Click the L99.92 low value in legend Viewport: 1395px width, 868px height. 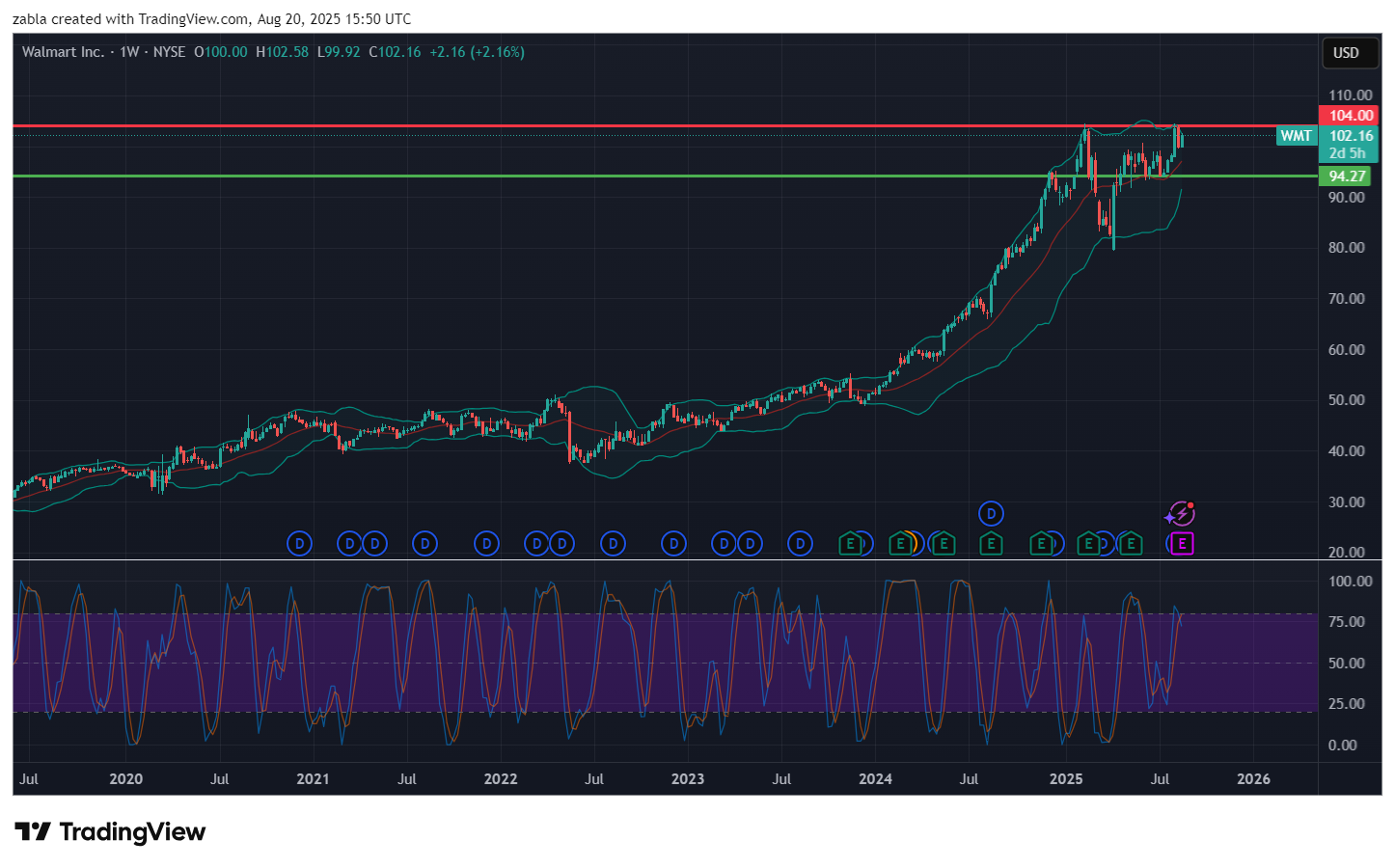[x=339, y=52]
